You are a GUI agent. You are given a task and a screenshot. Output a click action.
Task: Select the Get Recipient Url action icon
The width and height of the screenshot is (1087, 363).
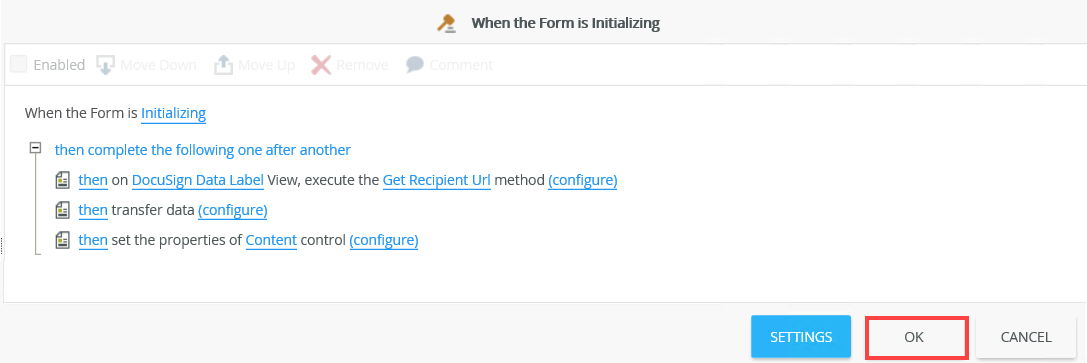(63, 181)
